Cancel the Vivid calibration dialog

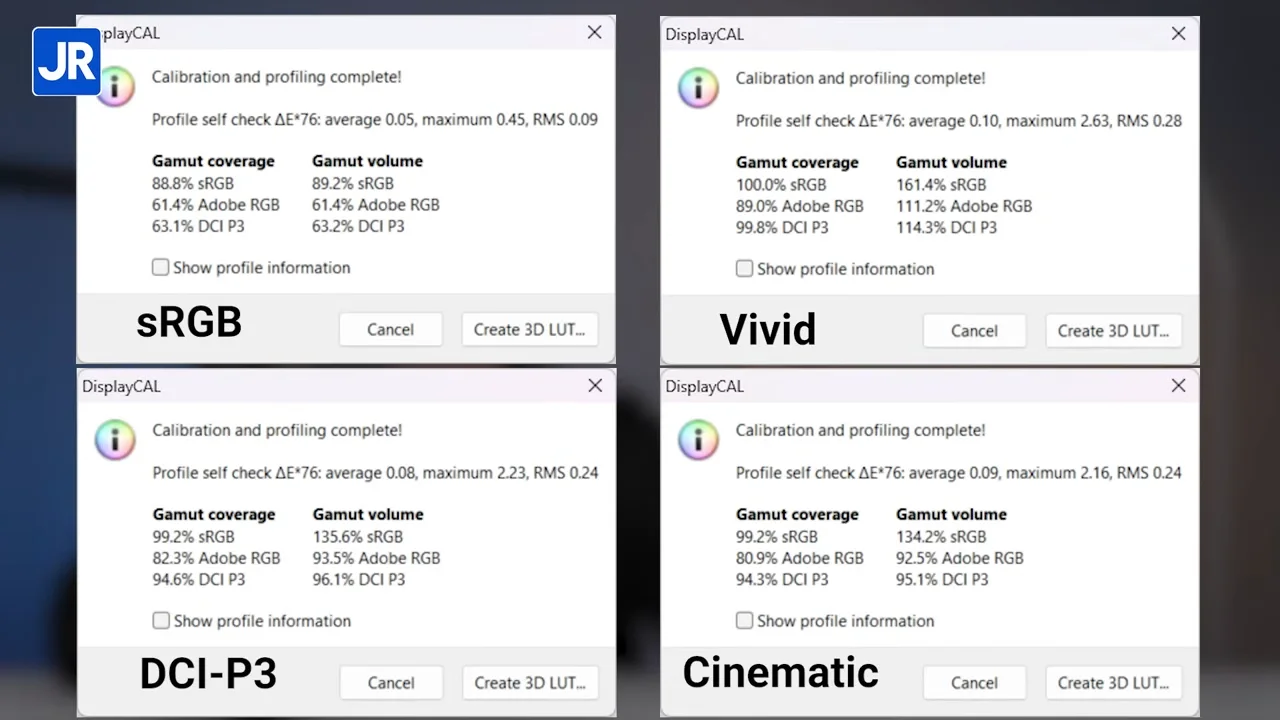point(974,331)
